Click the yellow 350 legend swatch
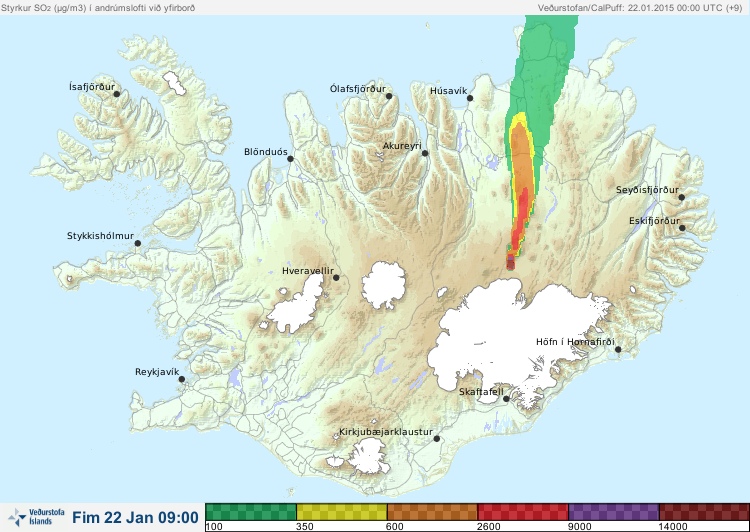This screenshot has width=750, height=532. pos(342,511)
